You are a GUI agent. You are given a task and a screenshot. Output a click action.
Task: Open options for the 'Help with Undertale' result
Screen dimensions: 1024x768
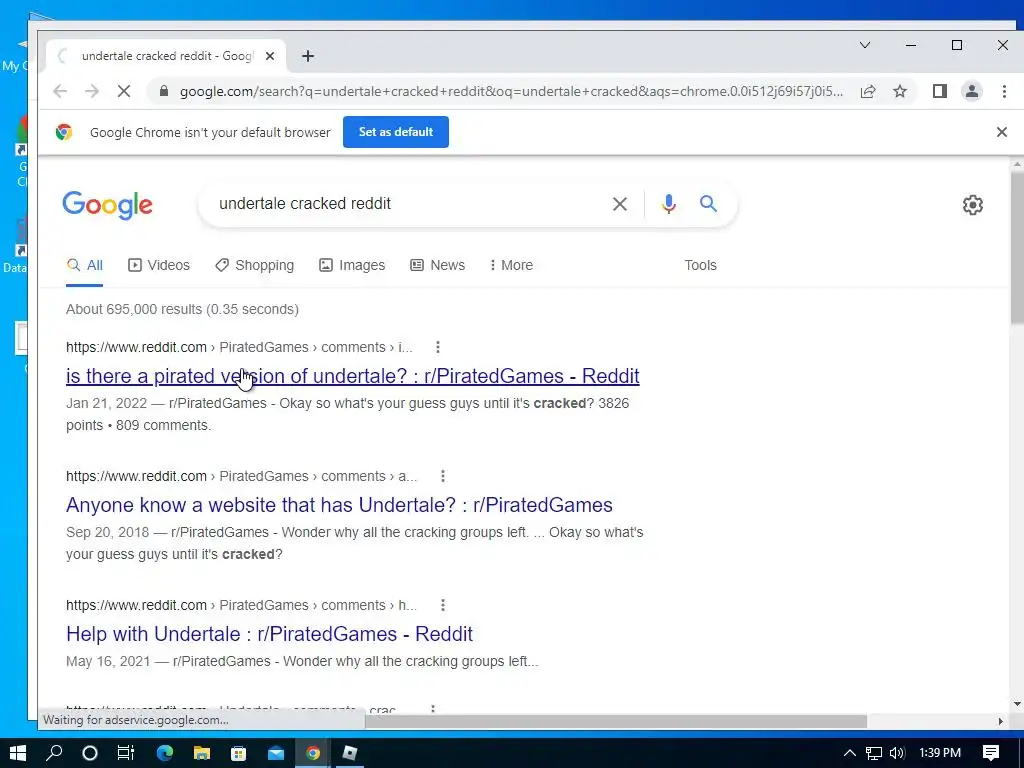click(443, 605)
